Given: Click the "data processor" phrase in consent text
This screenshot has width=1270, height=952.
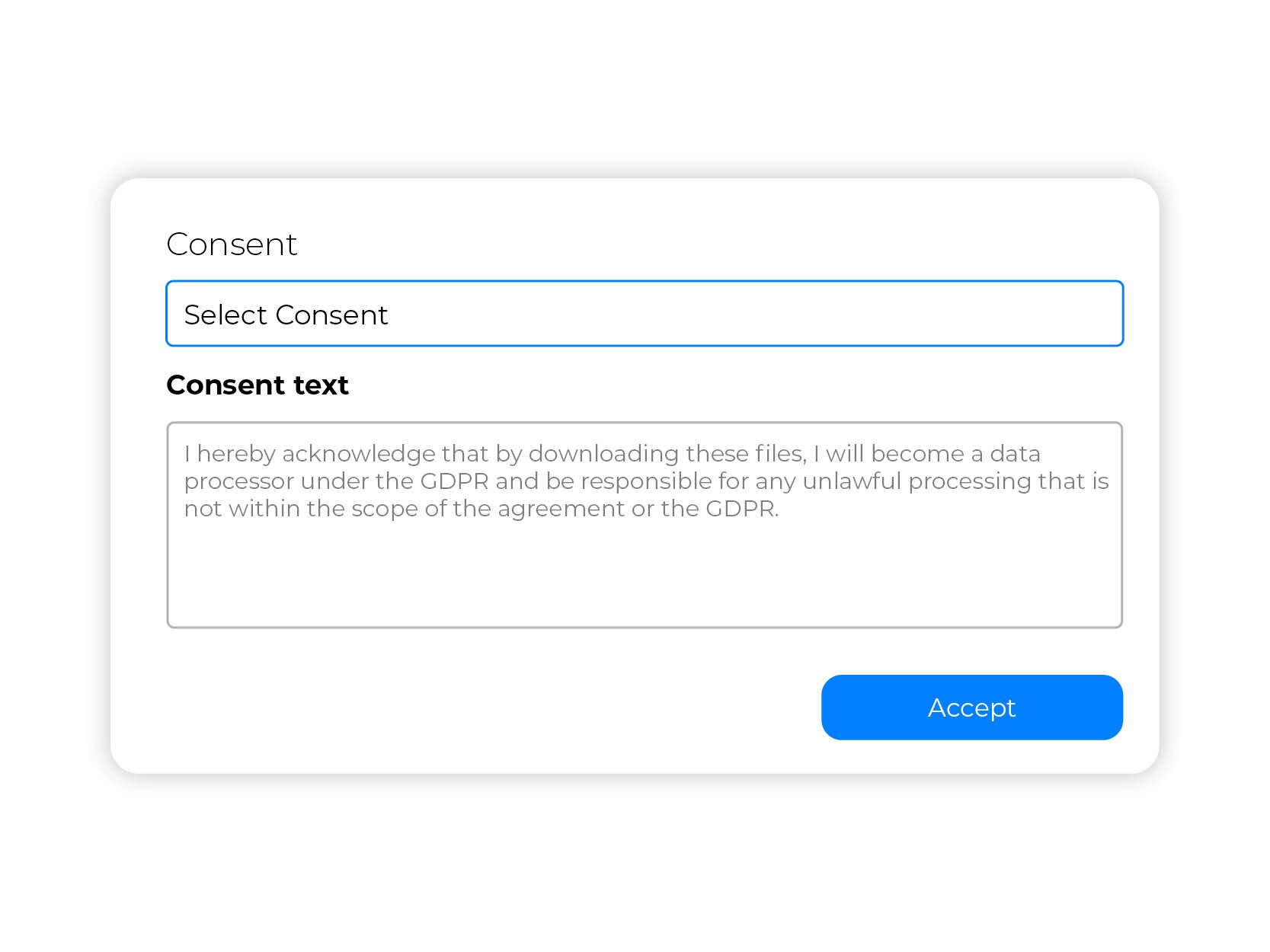Looking at the screenshot, I should (1015, 454).
